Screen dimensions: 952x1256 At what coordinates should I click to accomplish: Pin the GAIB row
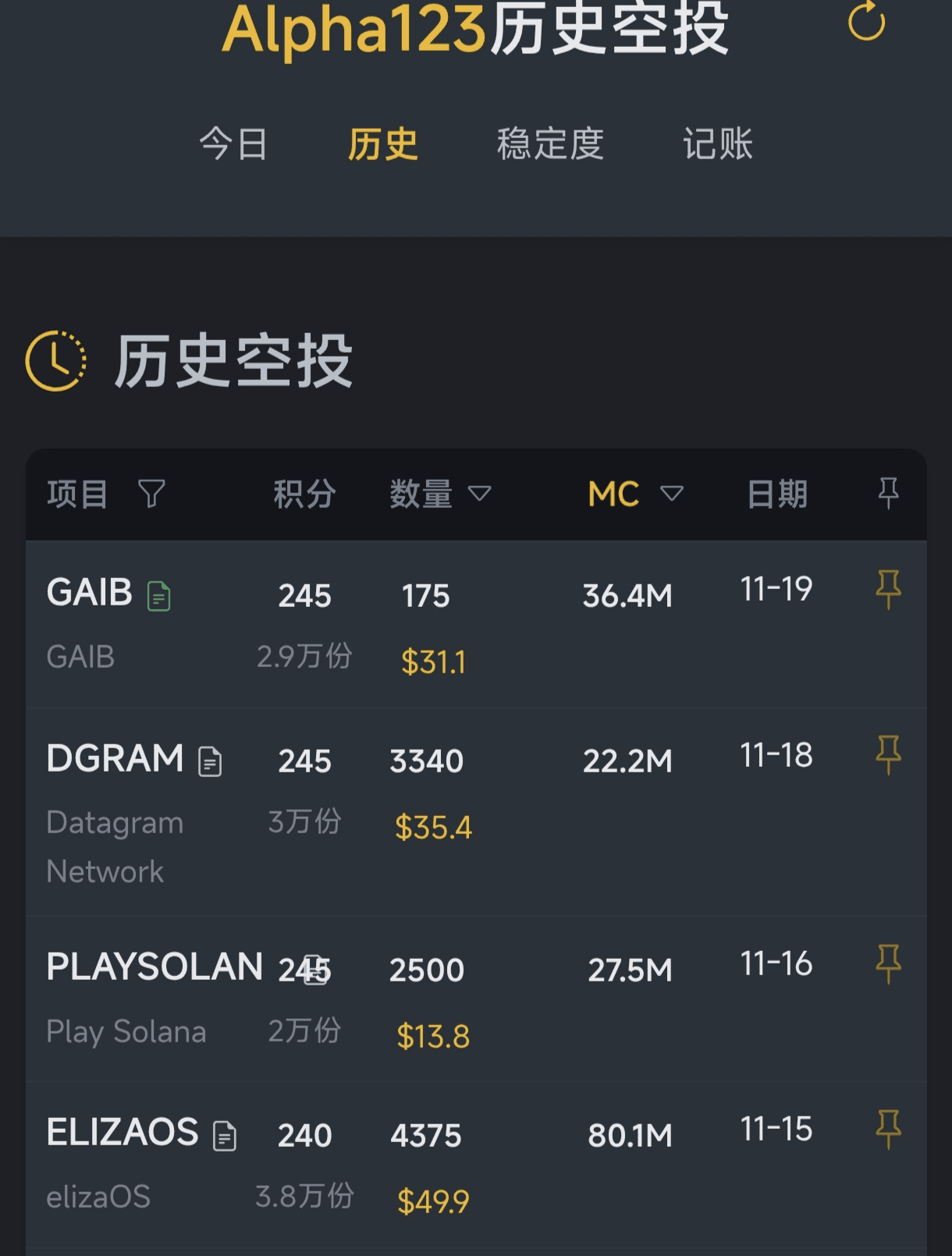coord(888,589)
